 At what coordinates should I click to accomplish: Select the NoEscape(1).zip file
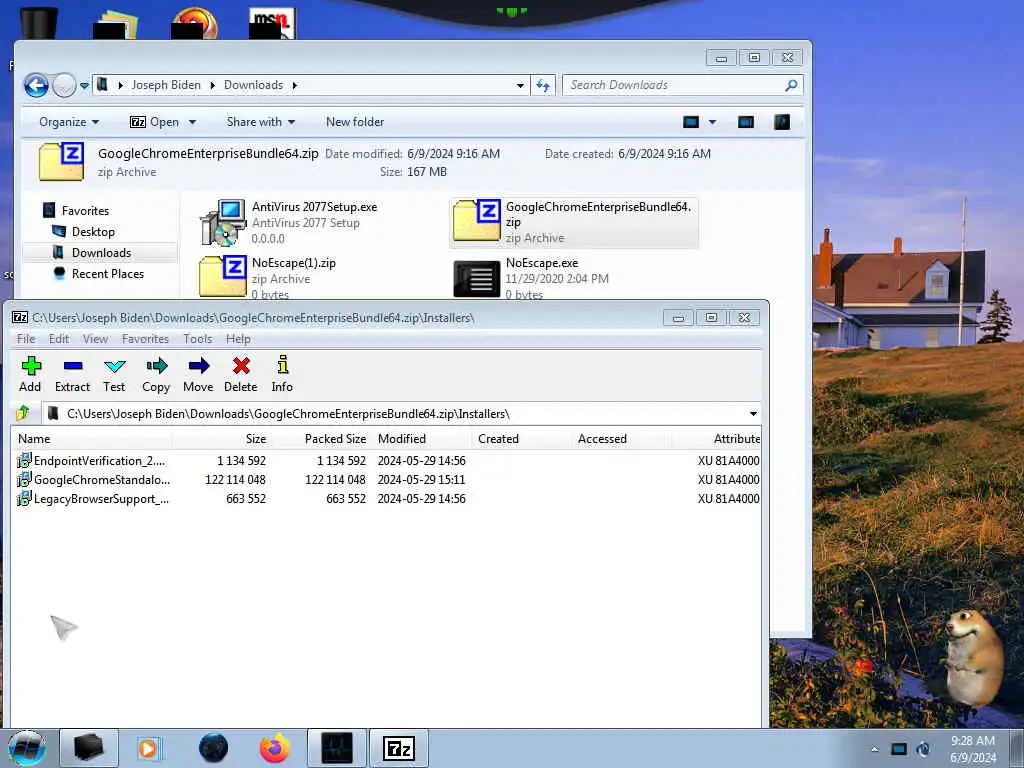[x=268, y=278]
